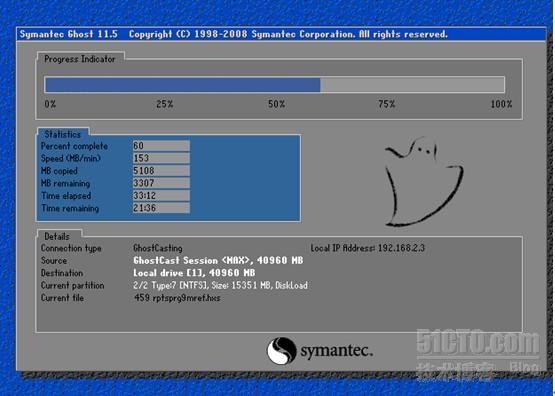The height and width of the screenshot is (396, 555).
Task: Click the Local IP Address 192.168.2.3 text
Action: (x=367, y=248)
